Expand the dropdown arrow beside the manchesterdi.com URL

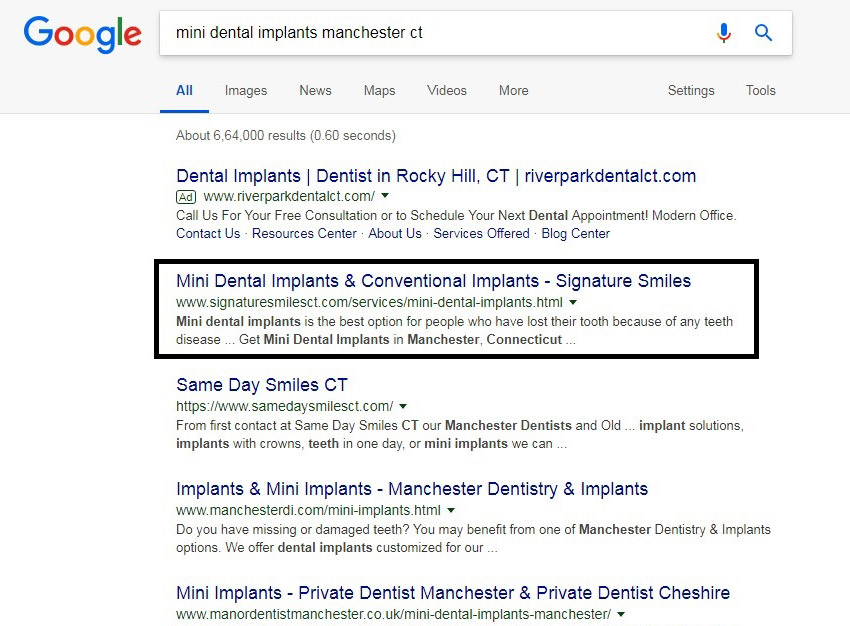[451, 511]
